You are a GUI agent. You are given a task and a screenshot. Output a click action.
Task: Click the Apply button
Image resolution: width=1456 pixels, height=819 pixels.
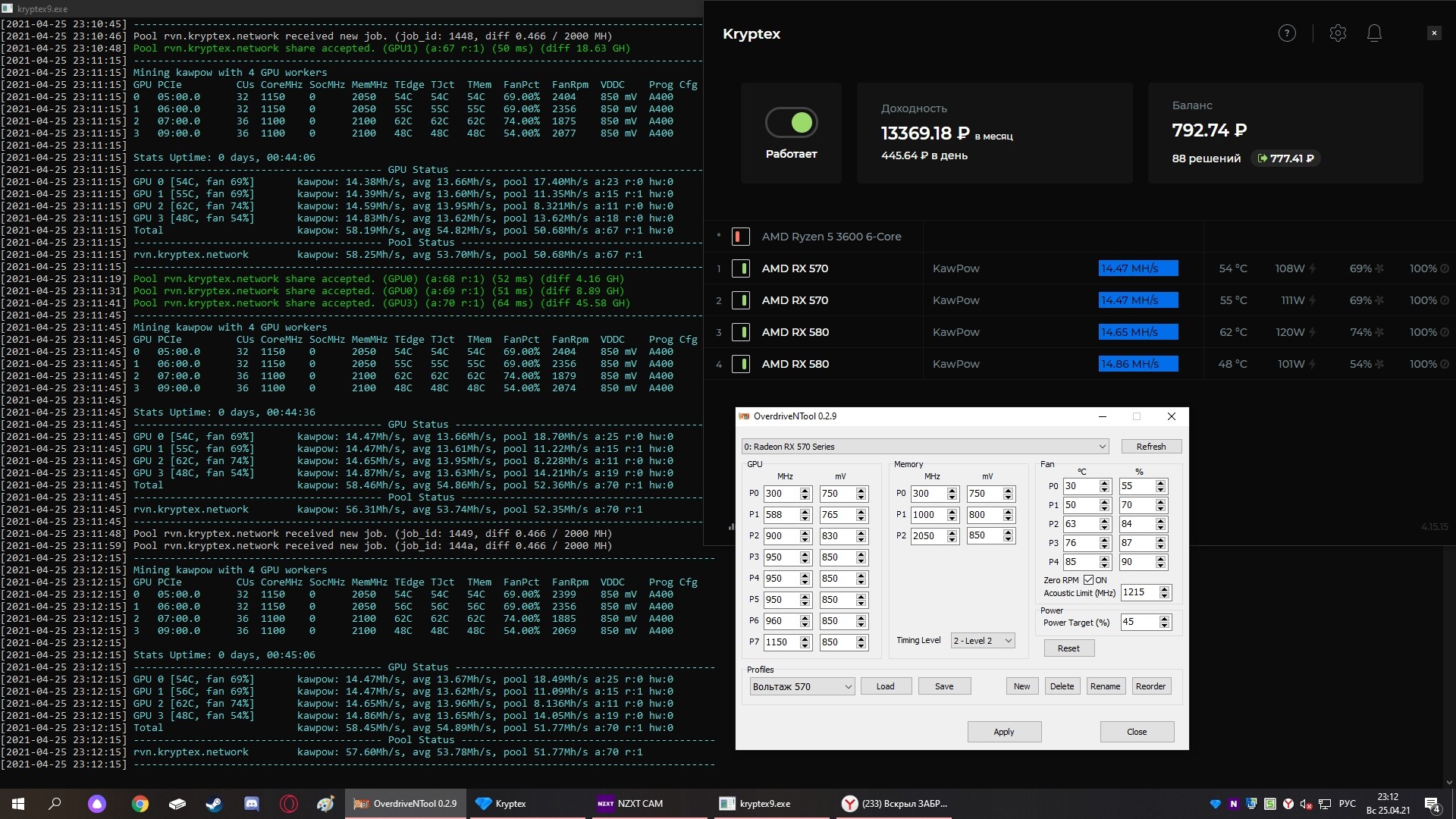click(x=1004, y=732)
